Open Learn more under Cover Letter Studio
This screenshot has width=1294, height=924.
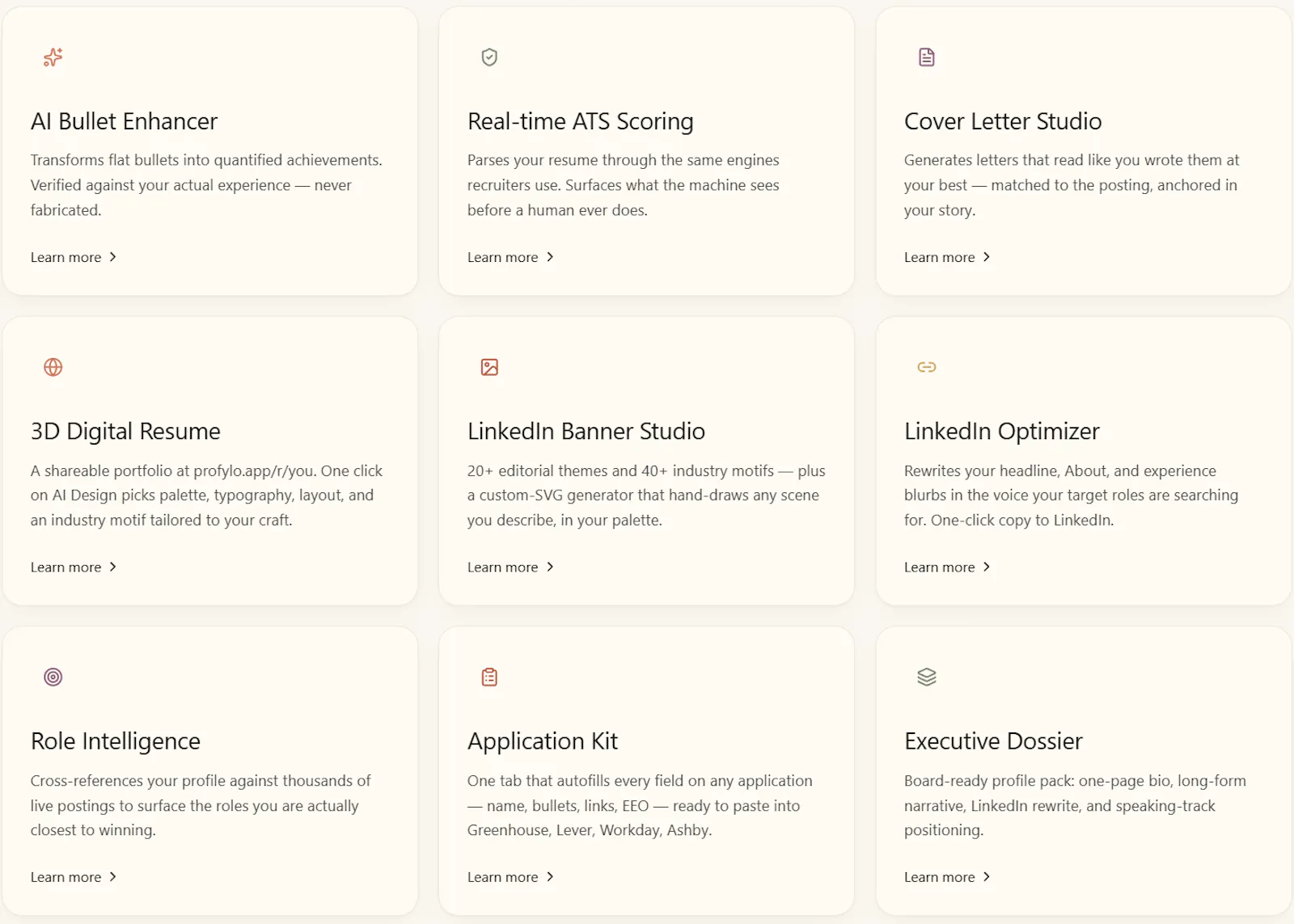pos(947,257)
